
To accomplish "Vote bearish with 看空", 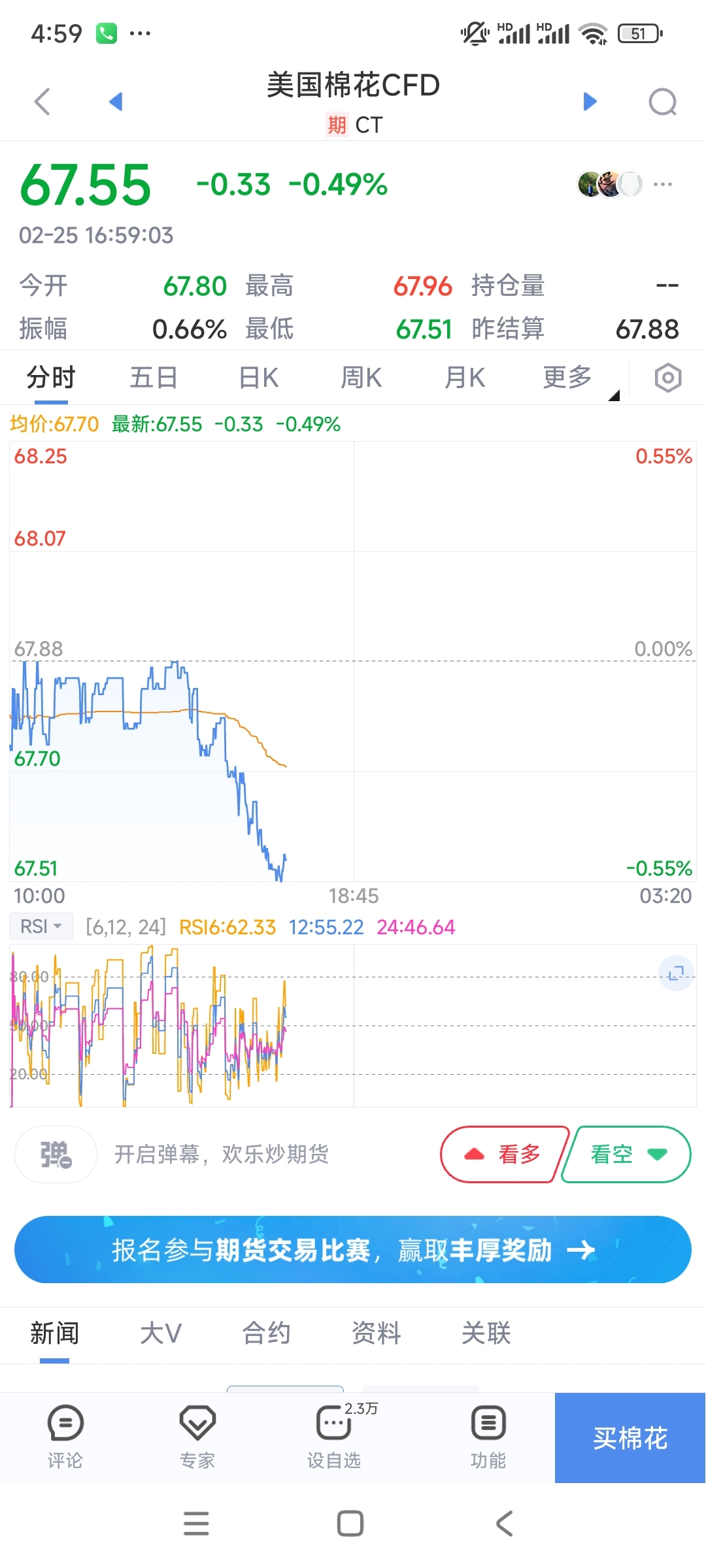I will (626, 1154).
